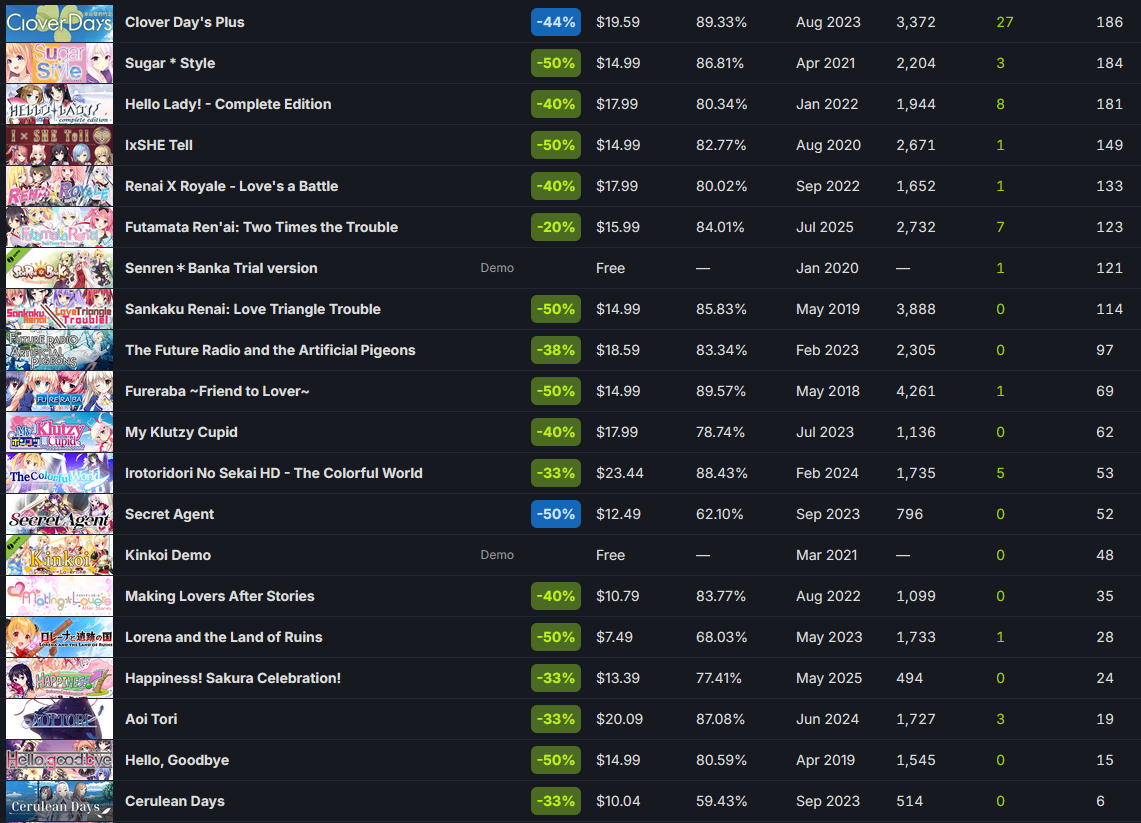This screenshot has width=1141, height=823.
Task: Open Renai X Royale - Love's a Battle
Action: 231,186
